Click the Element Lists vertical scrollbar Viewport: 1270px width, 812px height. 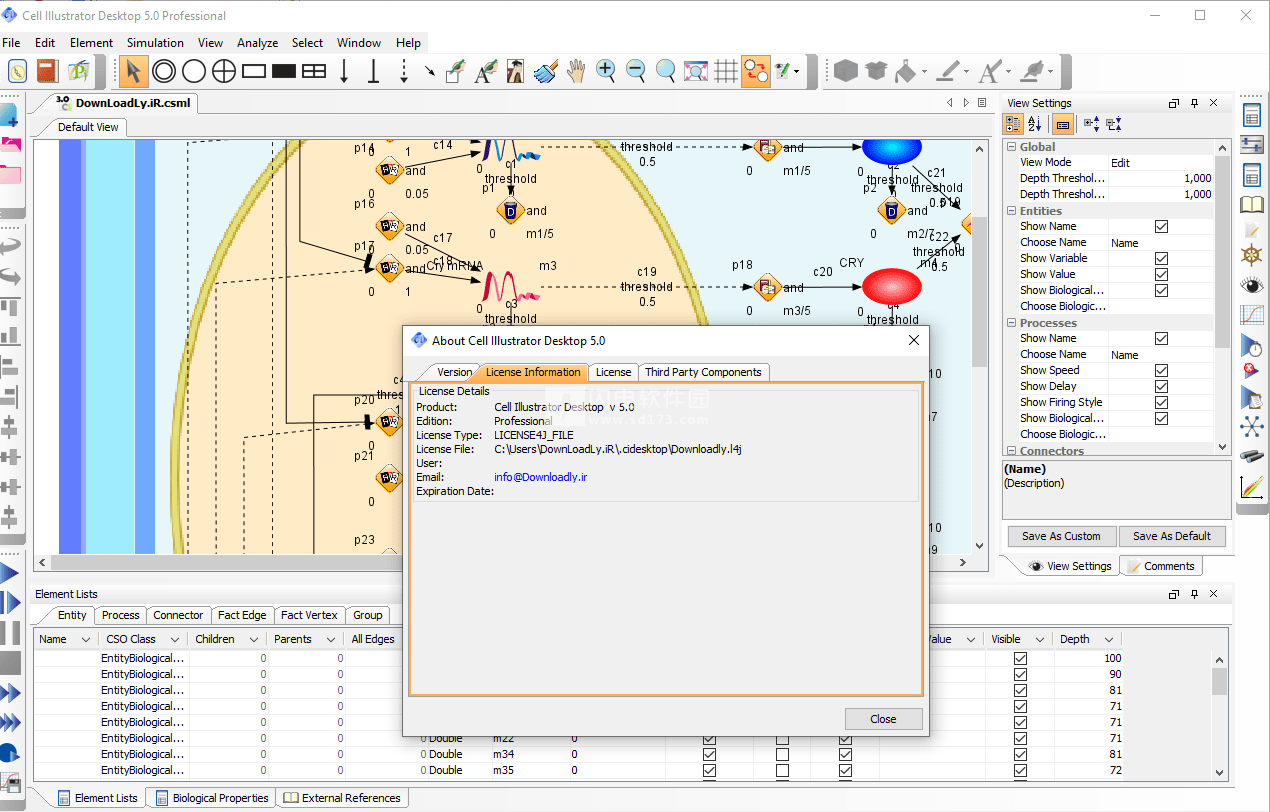coord(1219,714)
